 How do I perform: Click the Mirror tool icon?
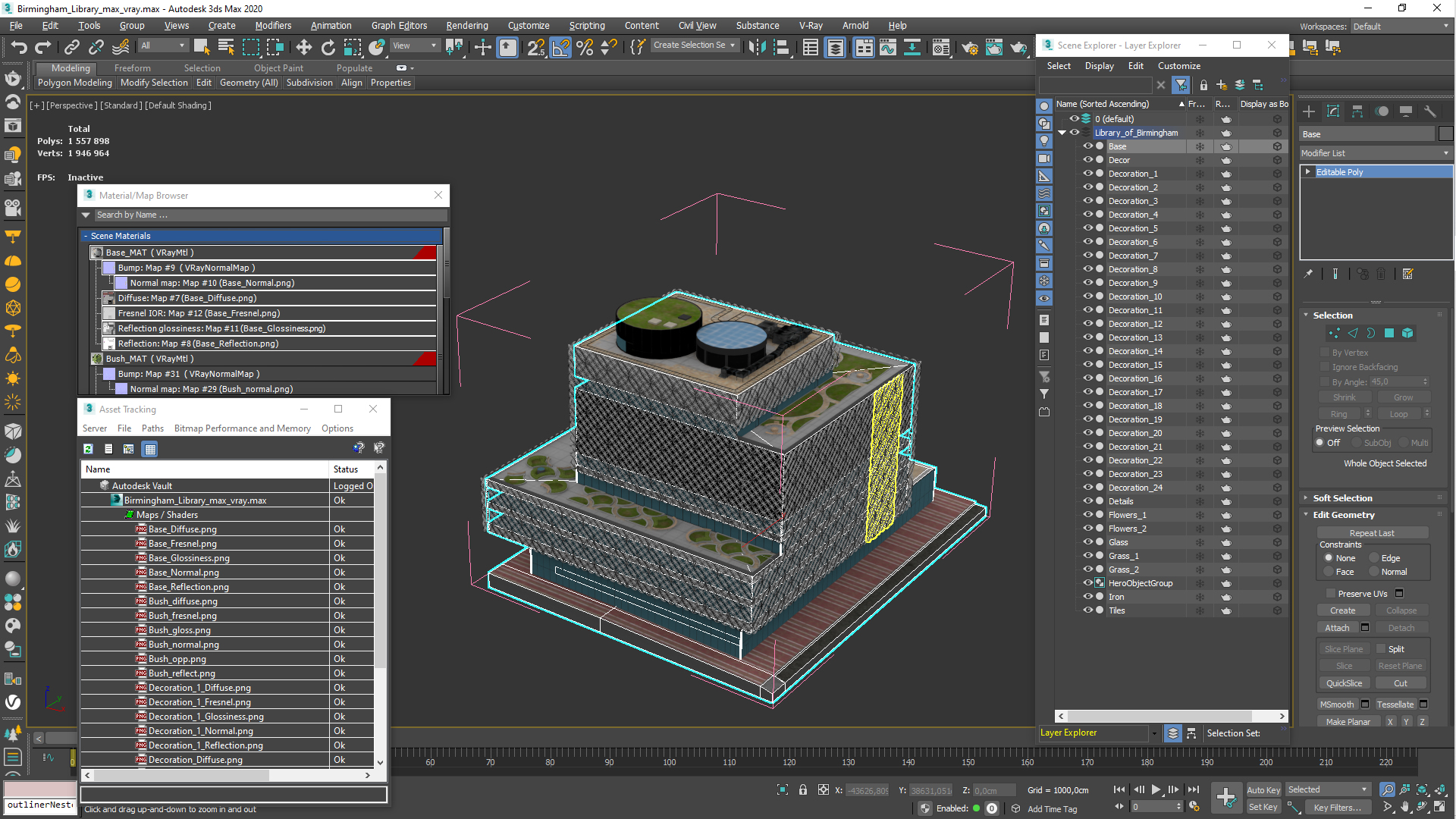[x=756, y=48]
